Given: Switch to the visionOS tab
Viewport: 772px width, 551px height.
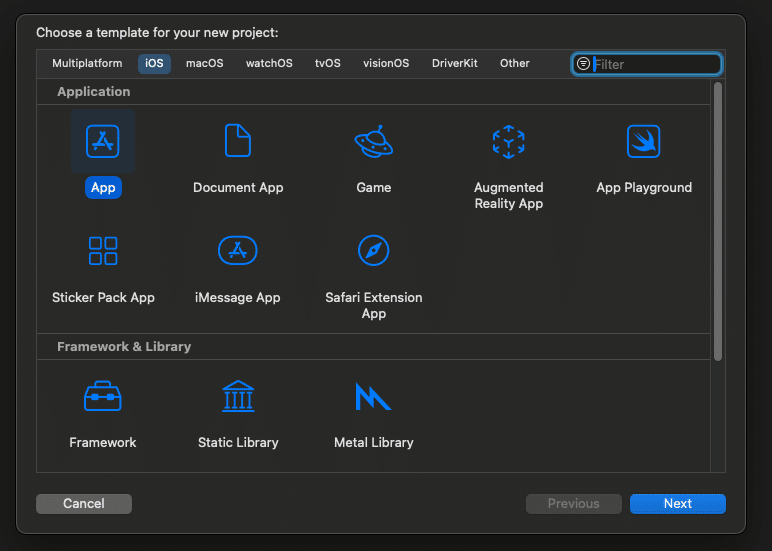Looking at the screenshot, I should tap(386, 64).
